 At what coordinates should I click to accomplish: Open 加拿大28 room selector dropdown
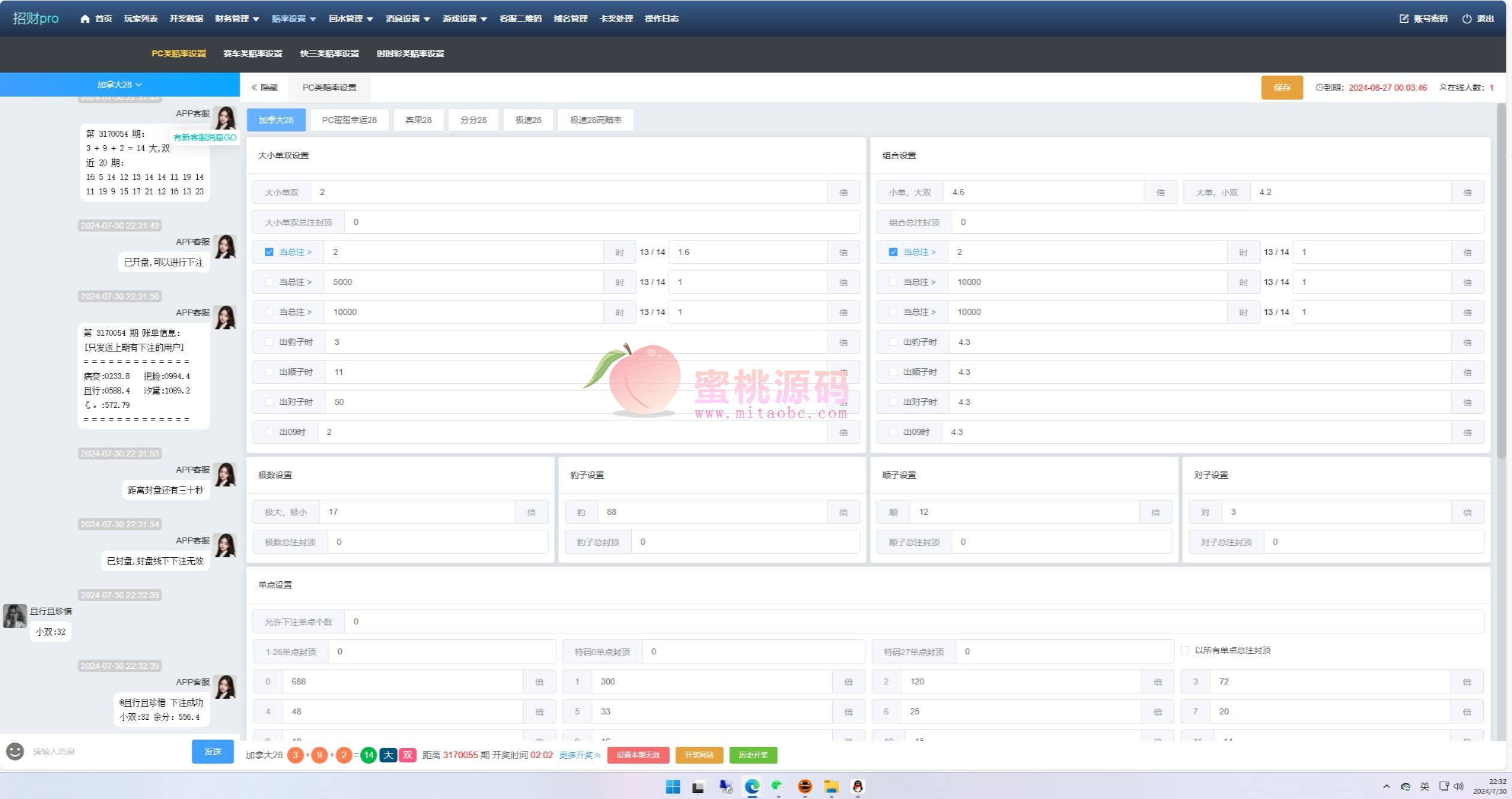click(119, 85)
